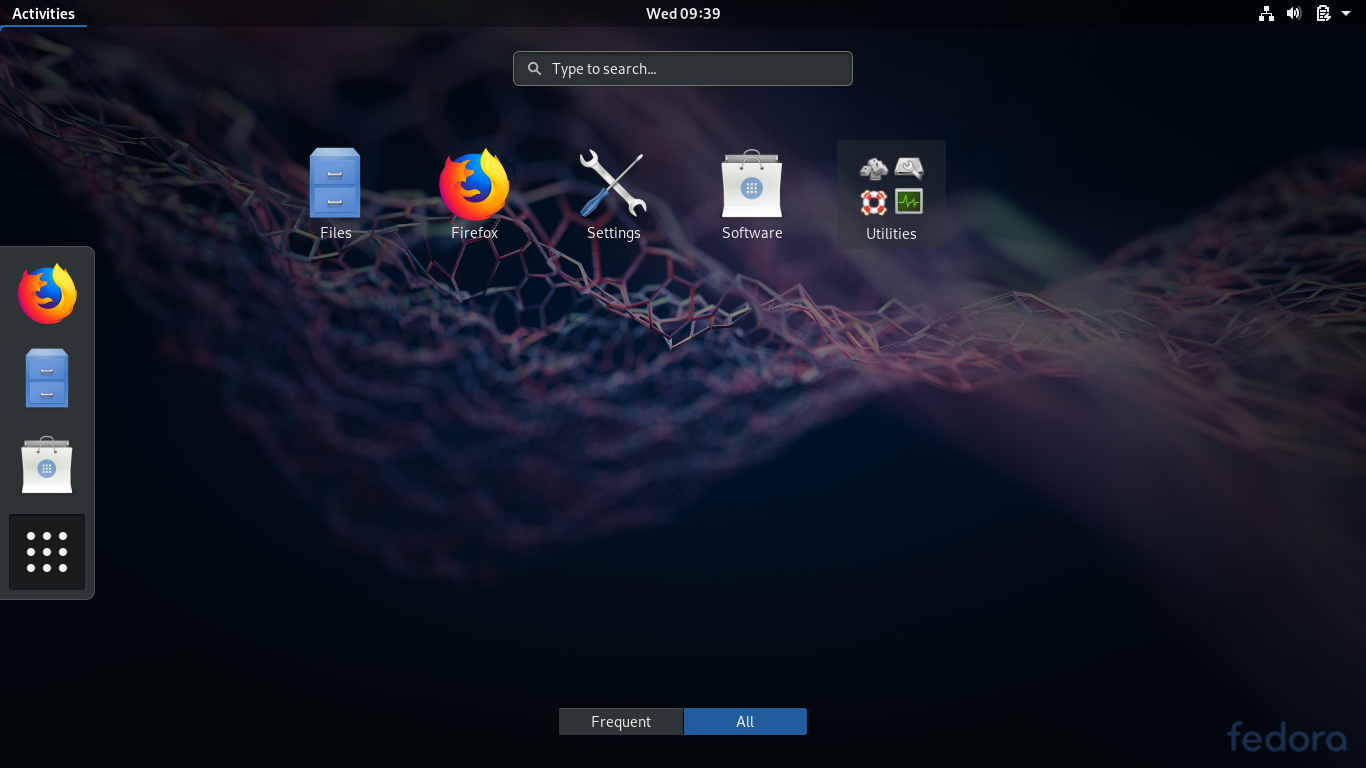This screenshot has height=768, width=1366.
Task: Click the wired network status icon
Action: [1266, 13]
